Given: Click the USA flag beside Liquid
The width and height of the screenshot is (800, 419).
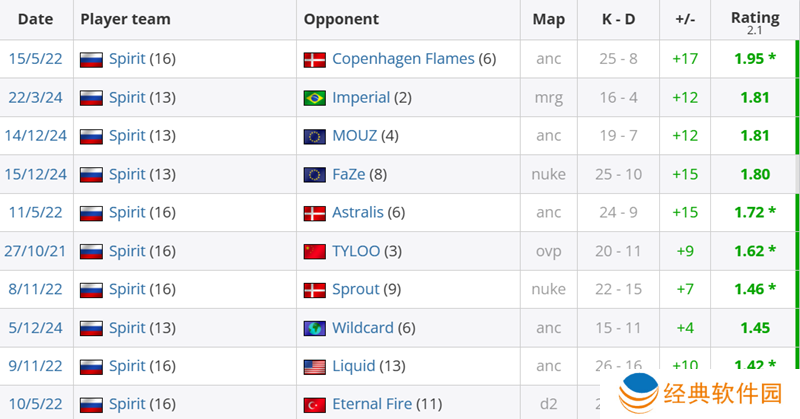Looking at the screenshot, I should pyautogui.click(x=314, y=366).
